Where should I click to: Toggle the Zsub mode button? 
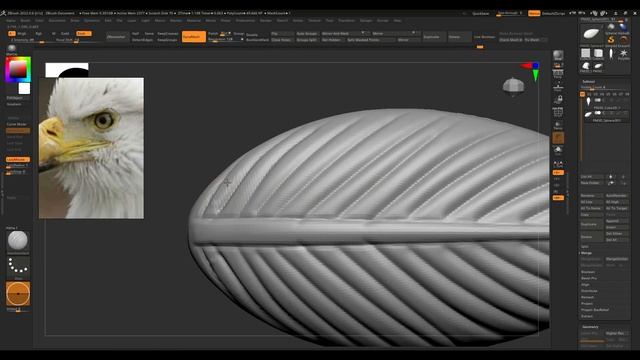(x=84, y=33)
